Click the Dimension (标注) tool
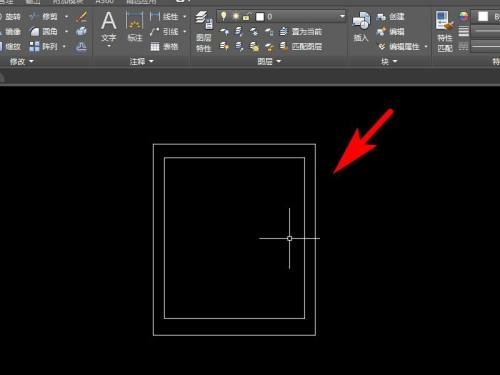 coord(135,27)
